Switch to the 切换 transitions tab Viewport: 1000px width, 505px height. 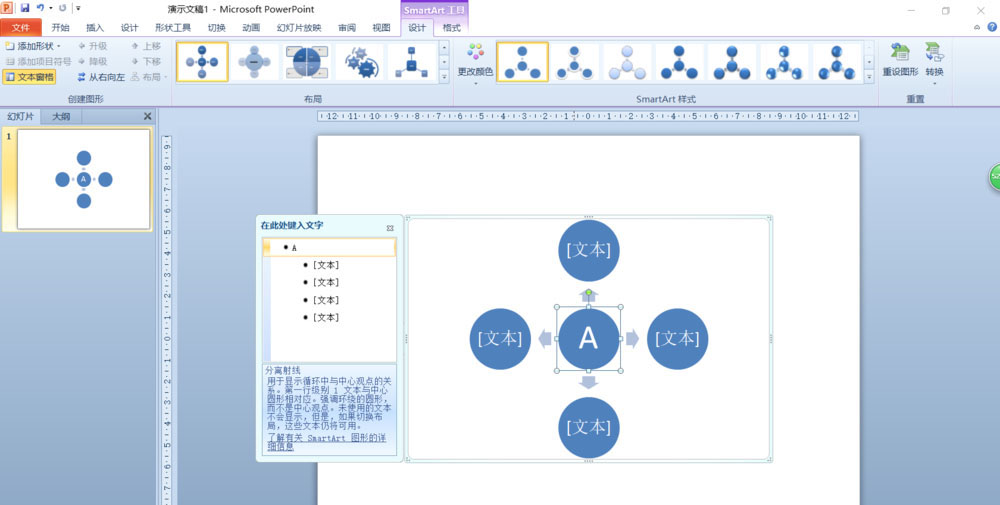(217, 27)
